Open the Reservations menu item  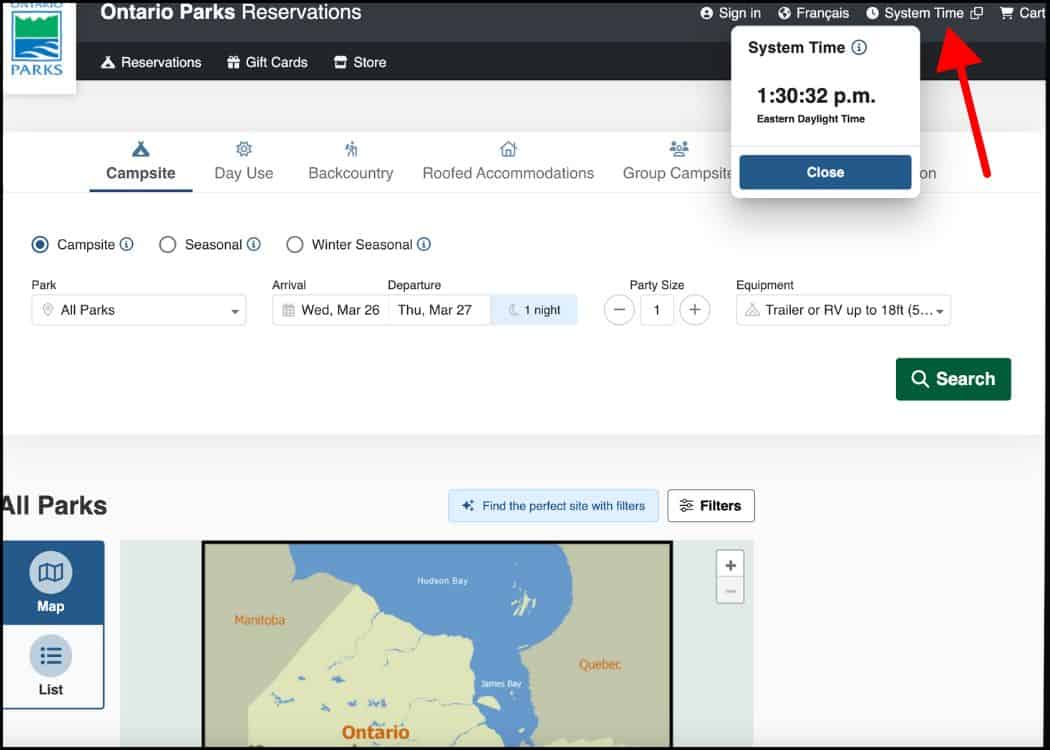tap(151, 62)
